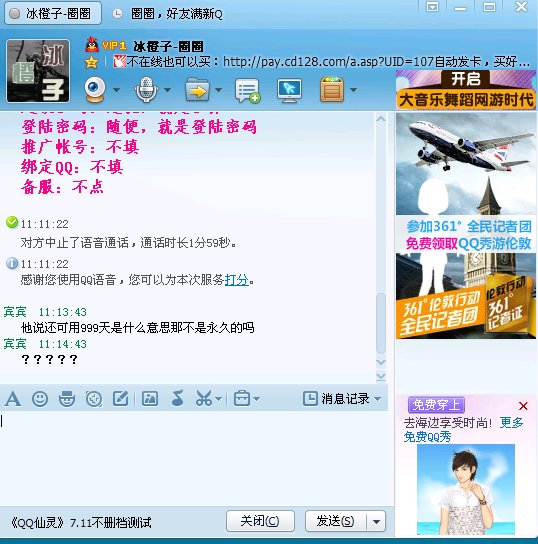The image size is (538, 544).
Task: Click the blue info icon at 11:11:22
Action: coord(12,263)
